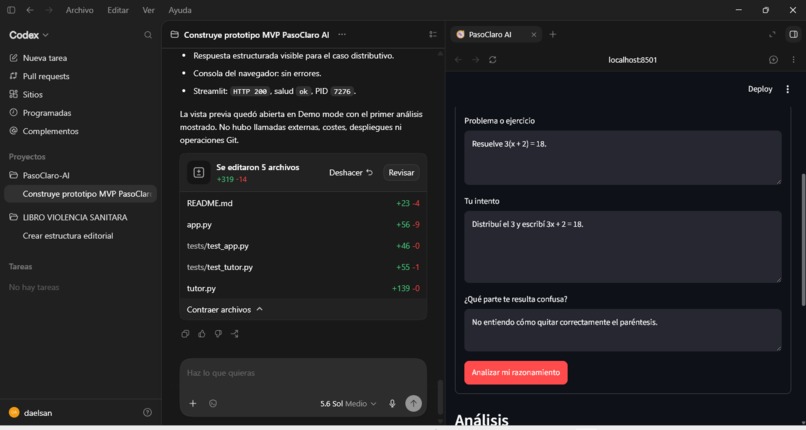Click the Streamlit page vertical scrollbar

(803, 240)
